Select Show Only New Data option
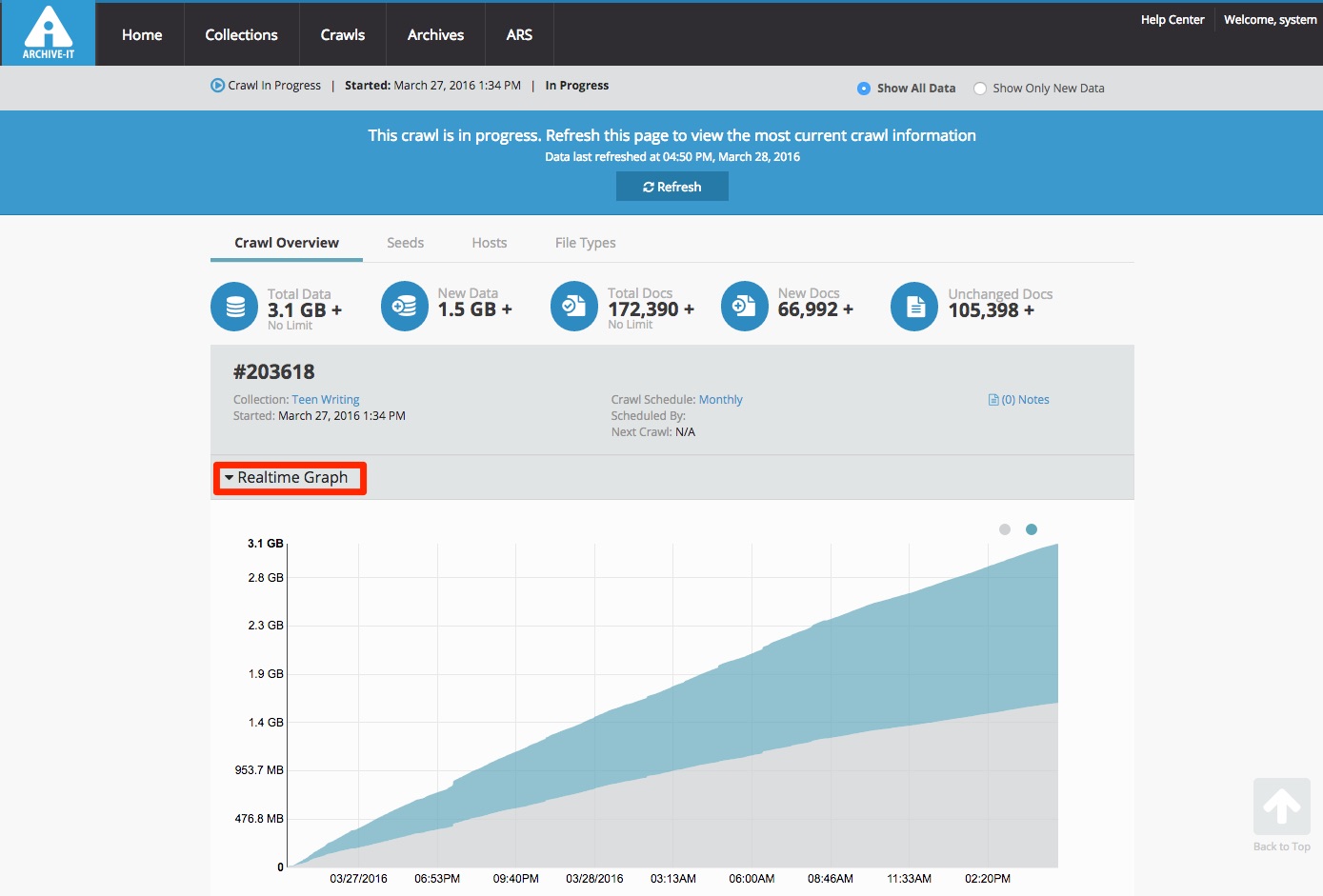The image size is (1323, 896). 980,89
